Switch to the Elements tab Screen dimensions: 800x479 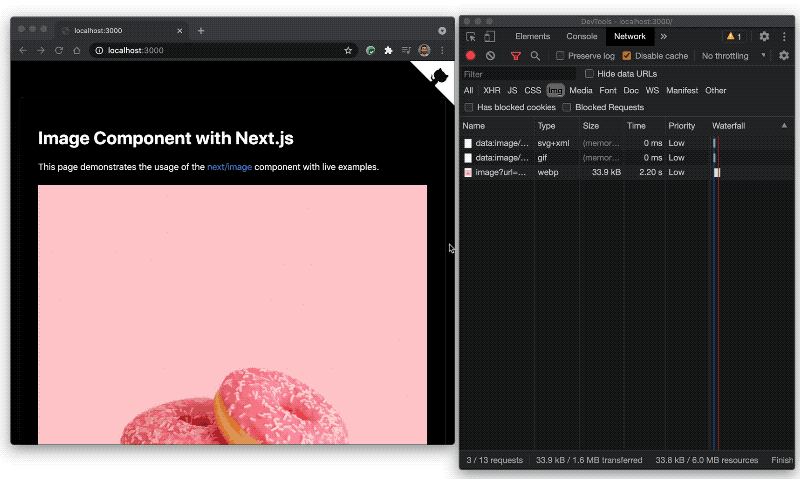pyautogui.click(x=533, y=36)
